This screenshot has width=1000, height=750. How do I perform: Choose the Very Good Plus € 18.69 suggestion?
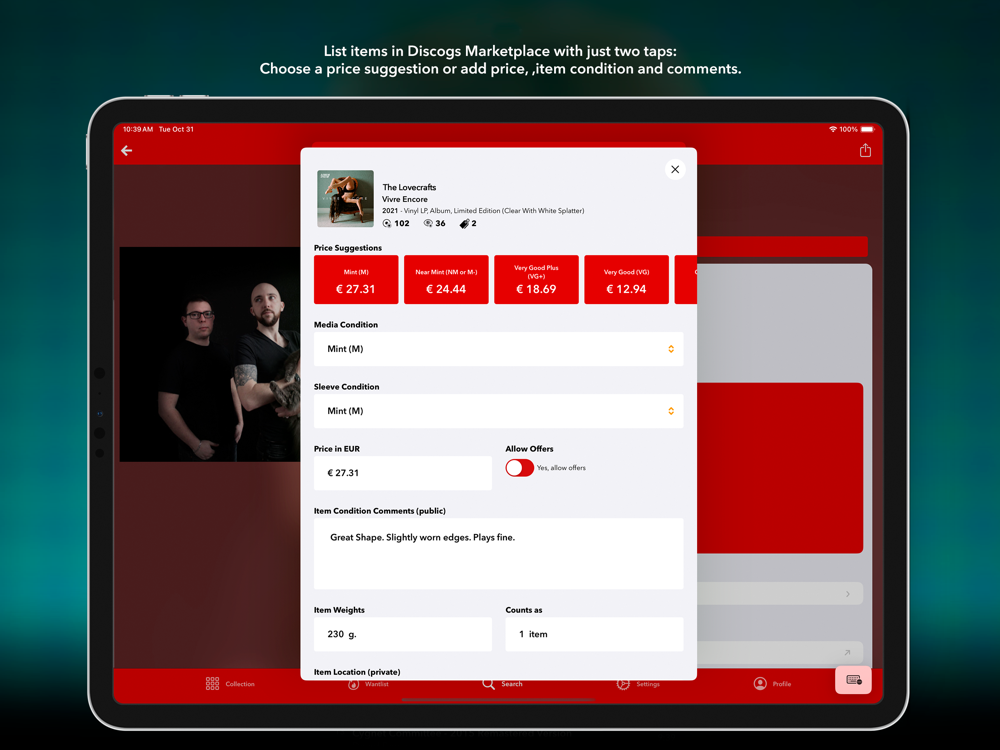tap(536, 280)
